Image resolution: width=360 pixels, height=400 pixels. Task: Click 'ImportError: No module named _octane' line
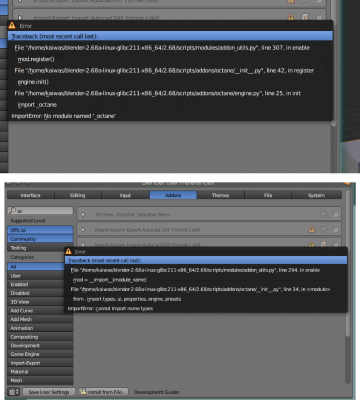pyautogui.click(x=63, y=116)
